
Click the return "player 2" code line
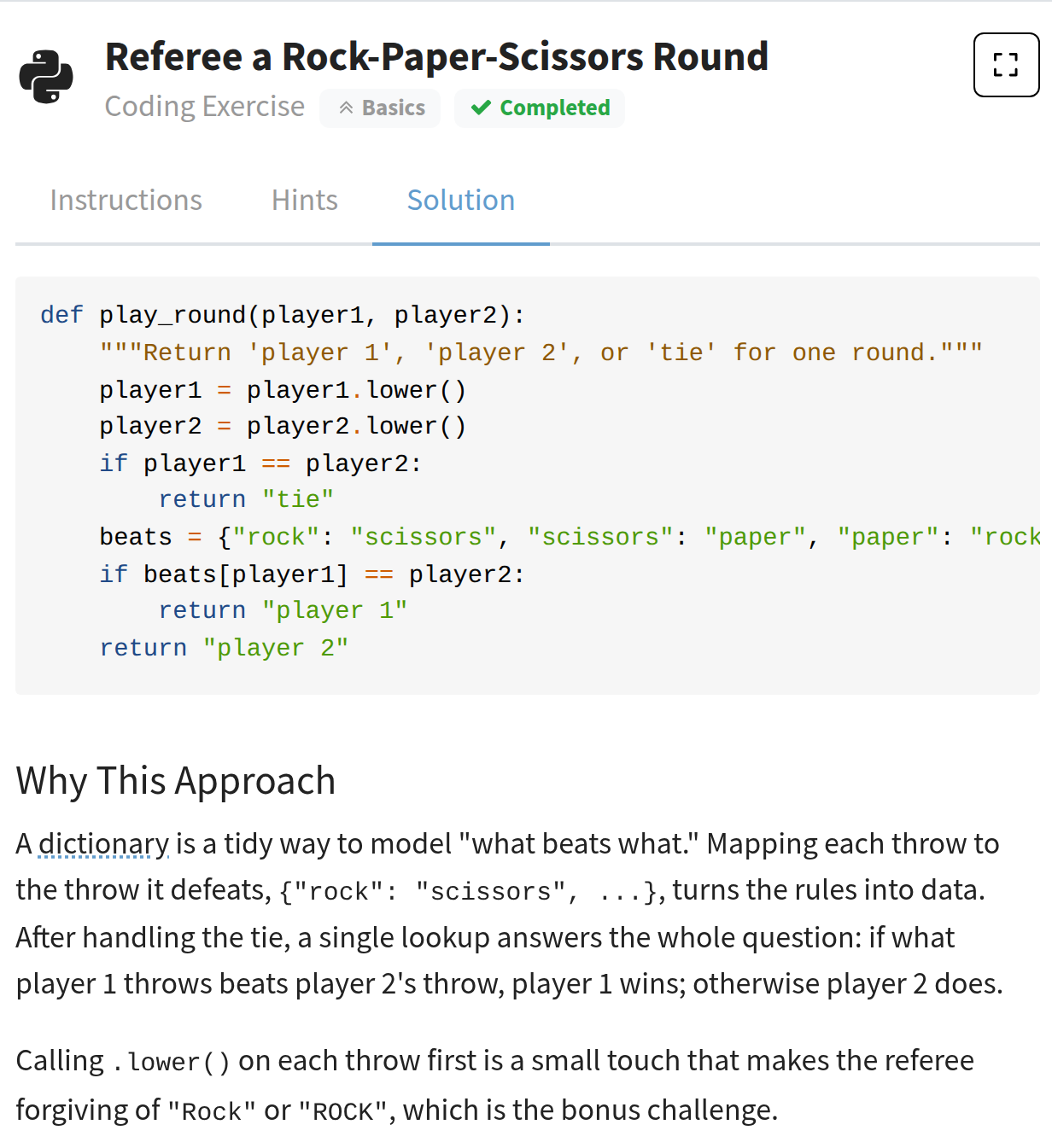point(224,648)
